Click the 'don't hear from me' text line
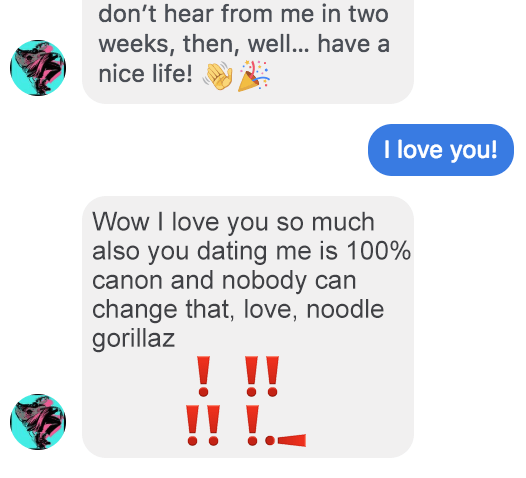The image size is (526, 478). pyautogui.click(x=244, y=14)
